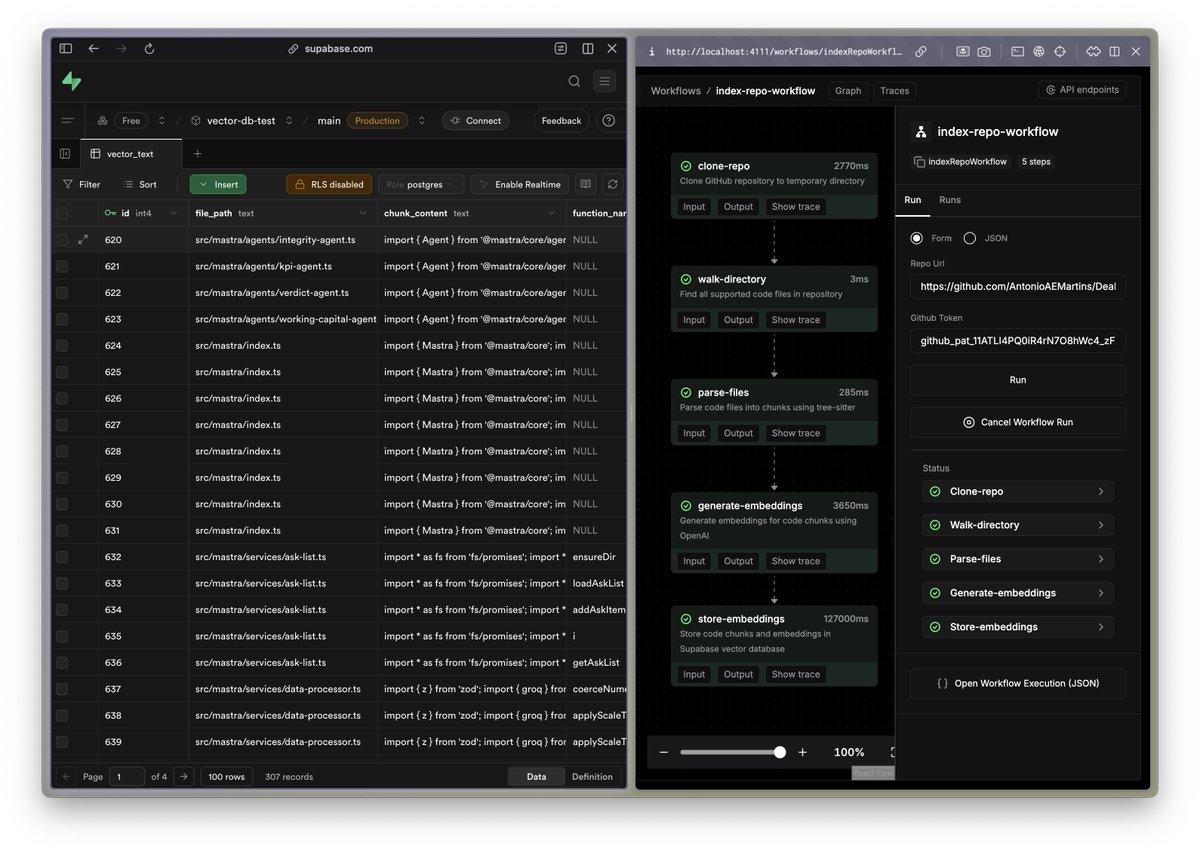Check the checkbox for row 636
This screenshot has height=853, width=1200.
[x=62, y=663]
